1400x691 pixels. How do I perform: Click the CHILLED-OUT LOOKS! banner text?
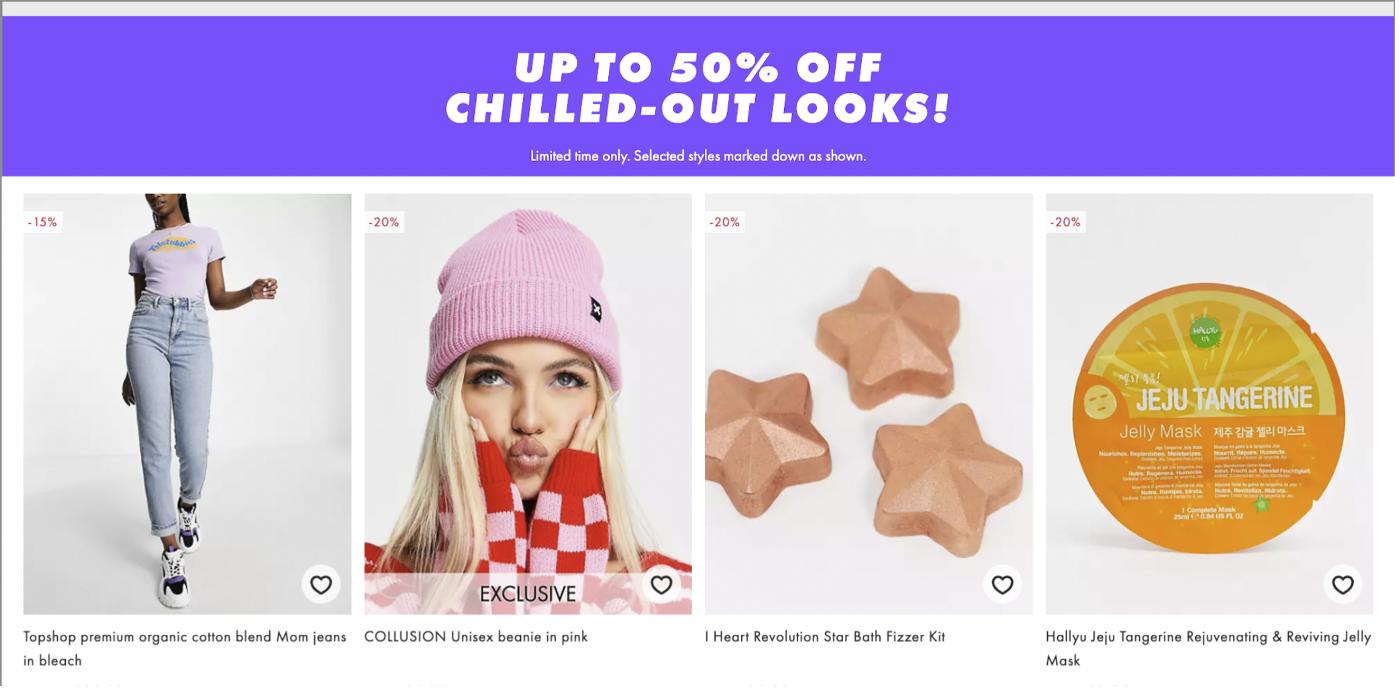(698, 108)
